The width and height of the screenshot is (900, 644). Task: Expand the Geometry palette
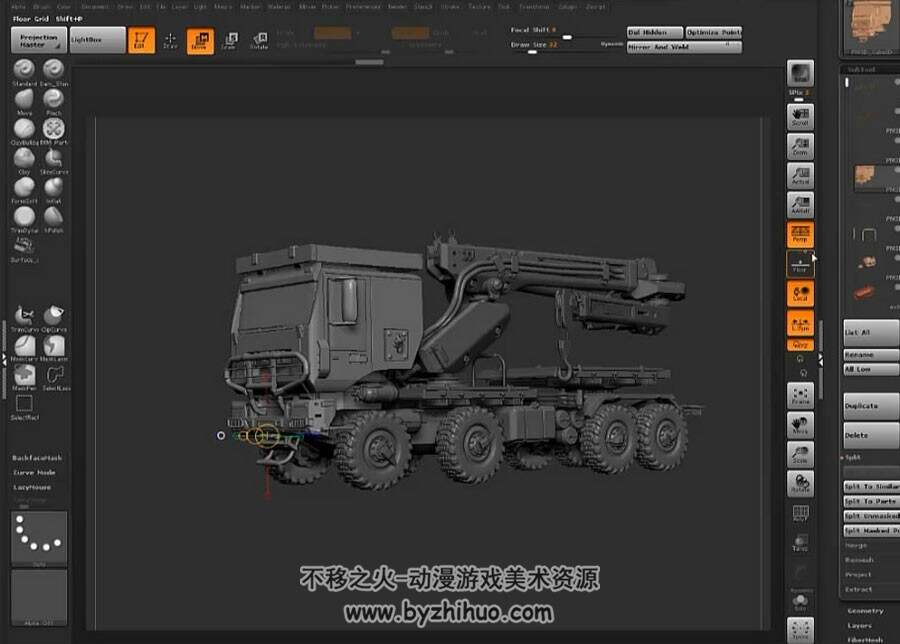pyautogui.click(x=866, y=611)
